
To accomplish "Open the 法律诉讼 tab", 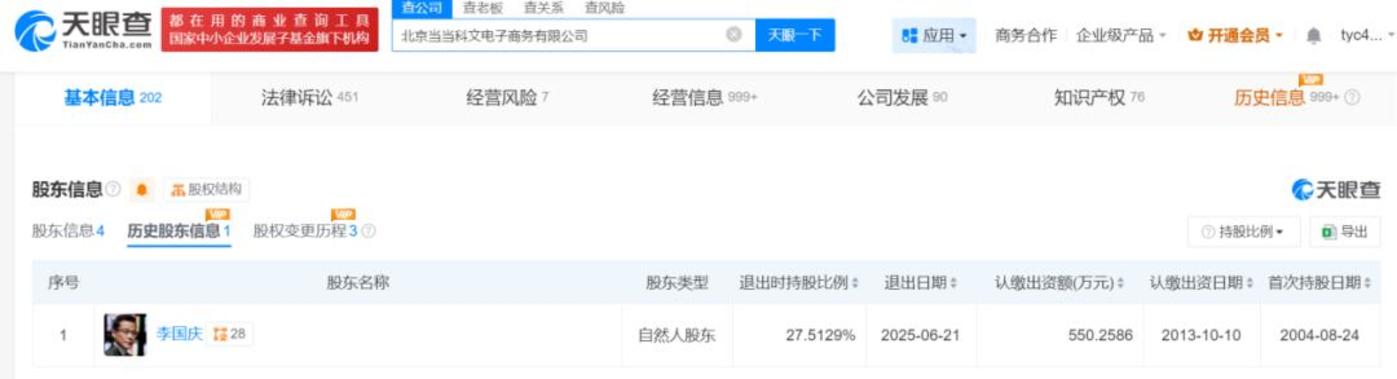I will [309, 98].
